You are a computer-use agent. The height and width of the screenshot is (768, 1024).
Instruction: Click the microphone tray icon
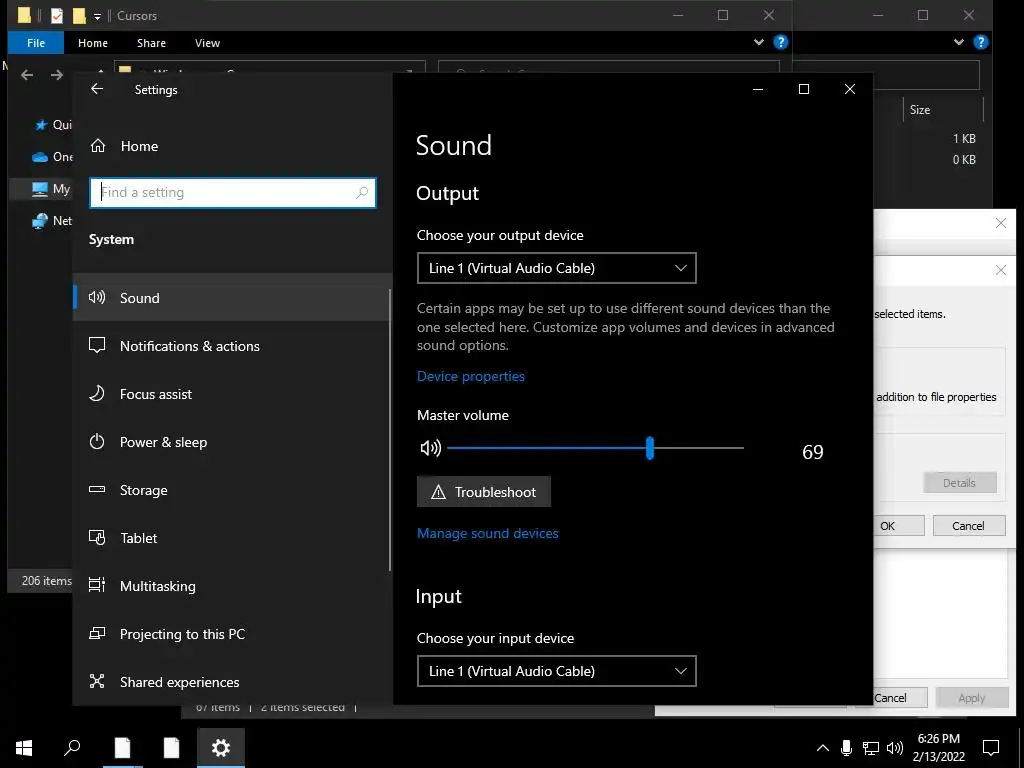(846, 748)
